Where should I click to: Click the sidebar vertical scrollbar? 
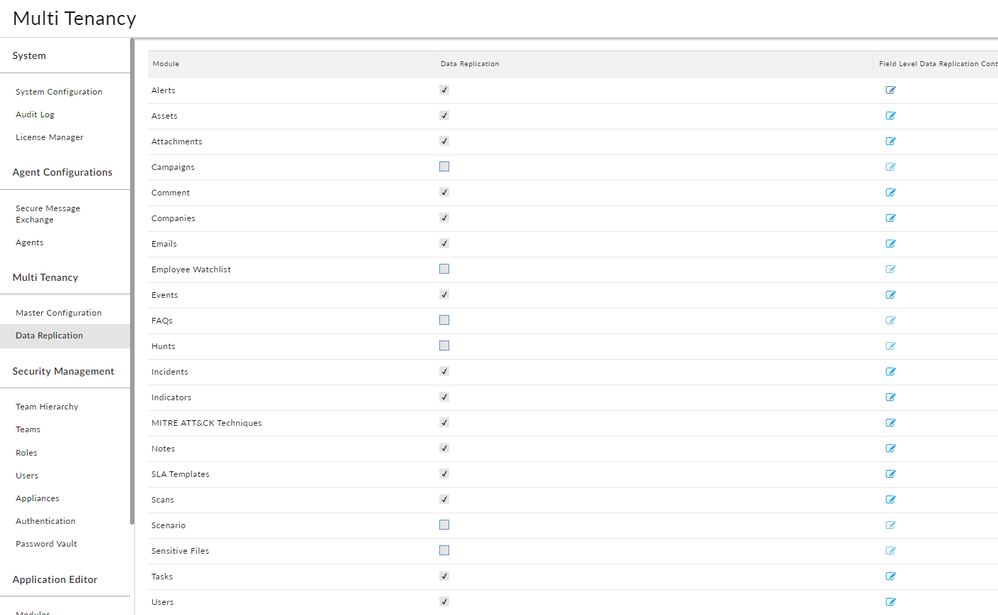coord(132,280)
